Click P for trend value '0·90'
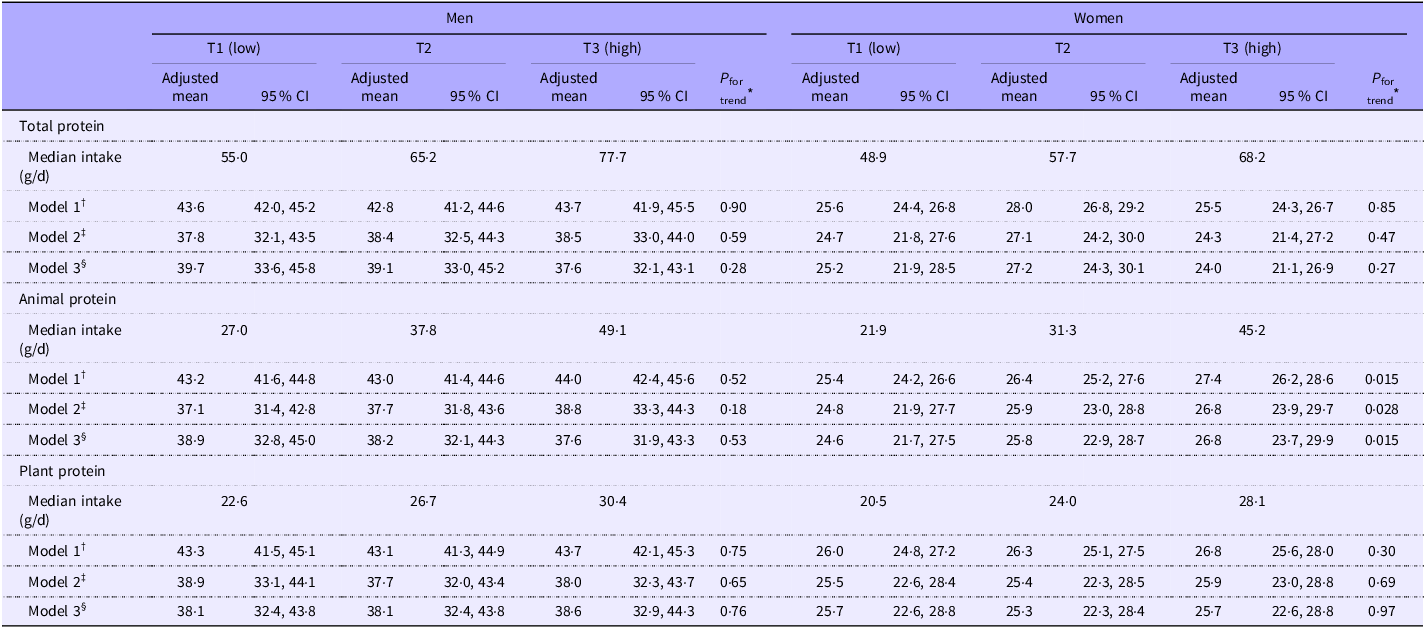This screenshot has height=628, width=1426. [x=732, y=206]
